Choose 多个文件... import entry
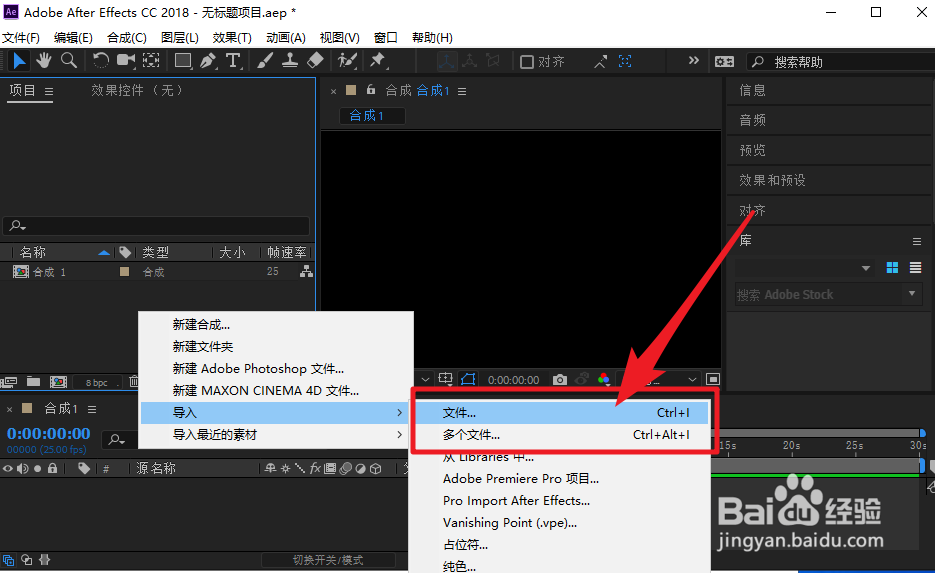The image size is (935, 573). click(562, 435)
